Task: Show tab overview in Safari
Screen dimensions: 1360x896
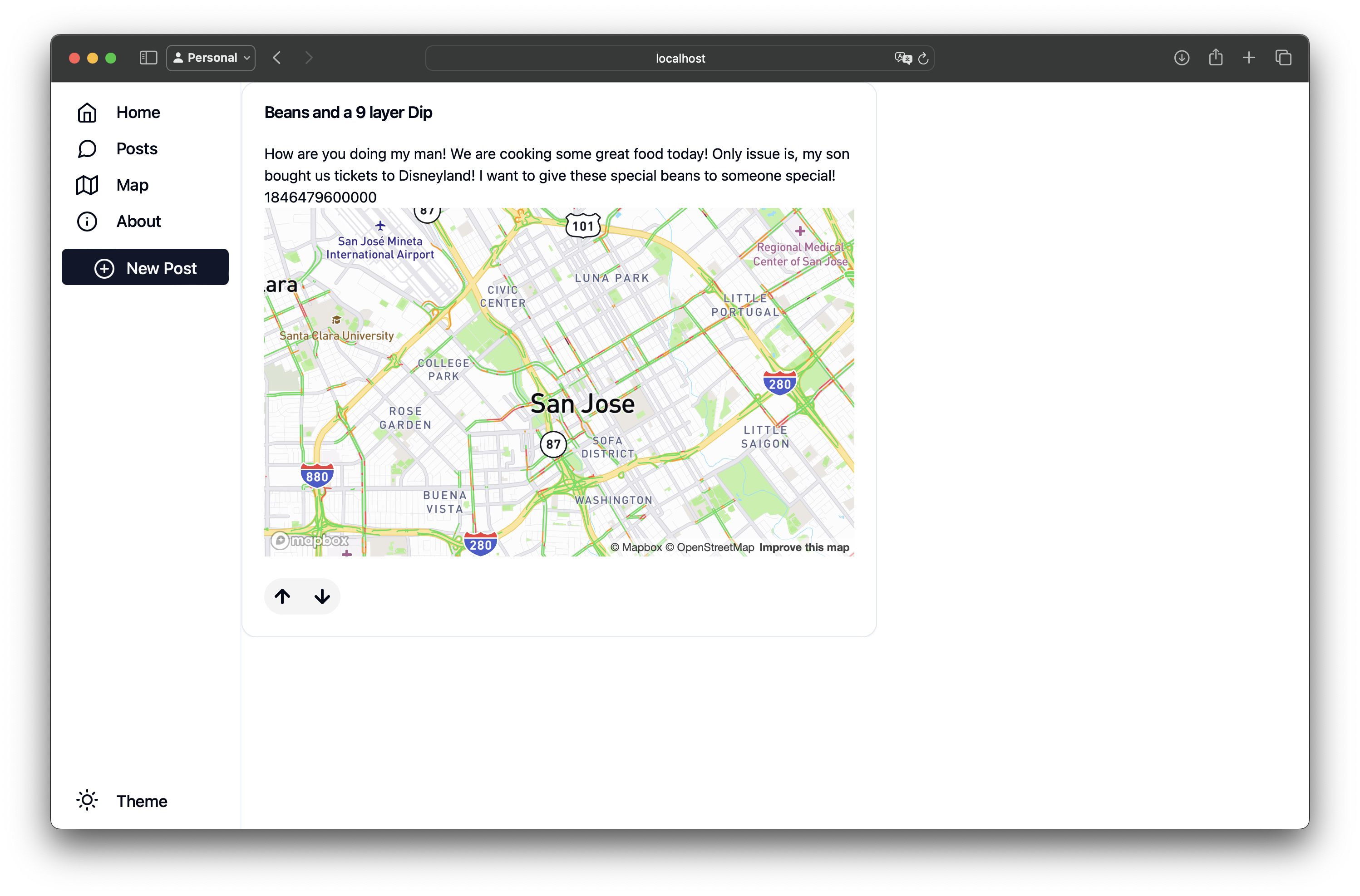Action: (x=1283, y=58)
